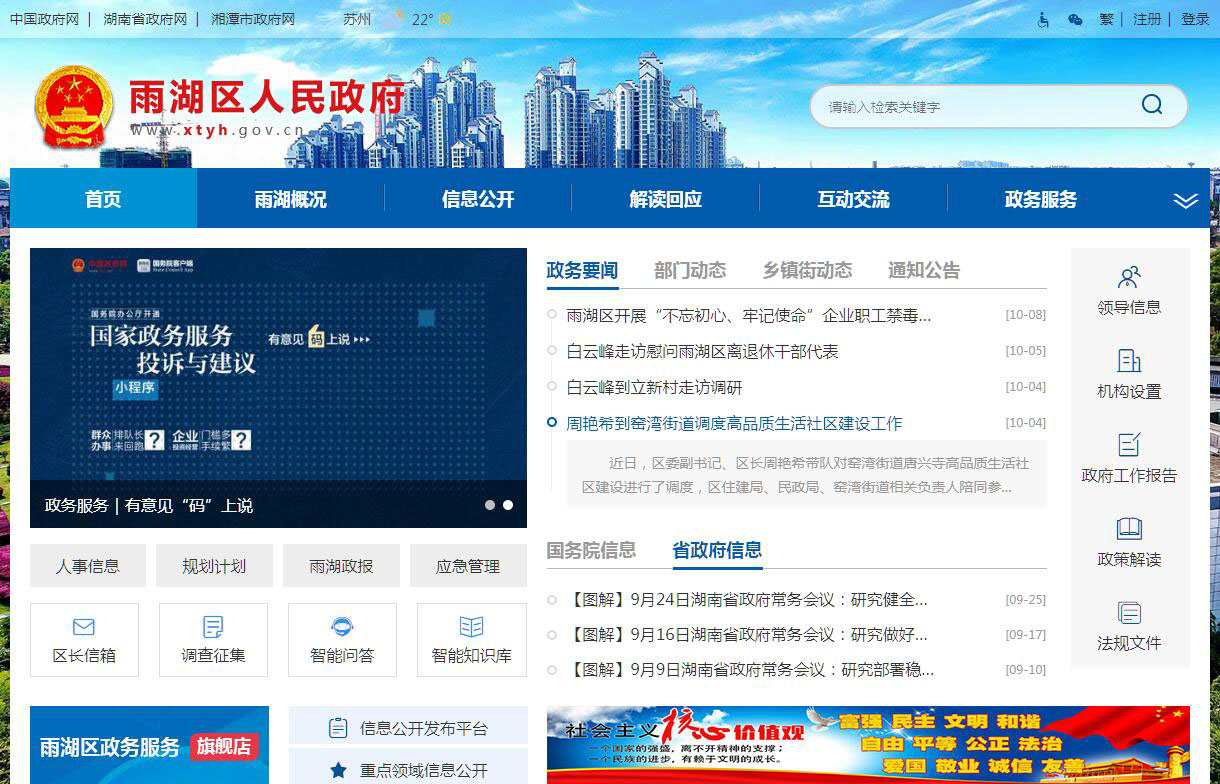The height and width of the screenshot is (784, 1220).
Task: Open 信息公开 navigation menu
Action: tap(478, 199)
